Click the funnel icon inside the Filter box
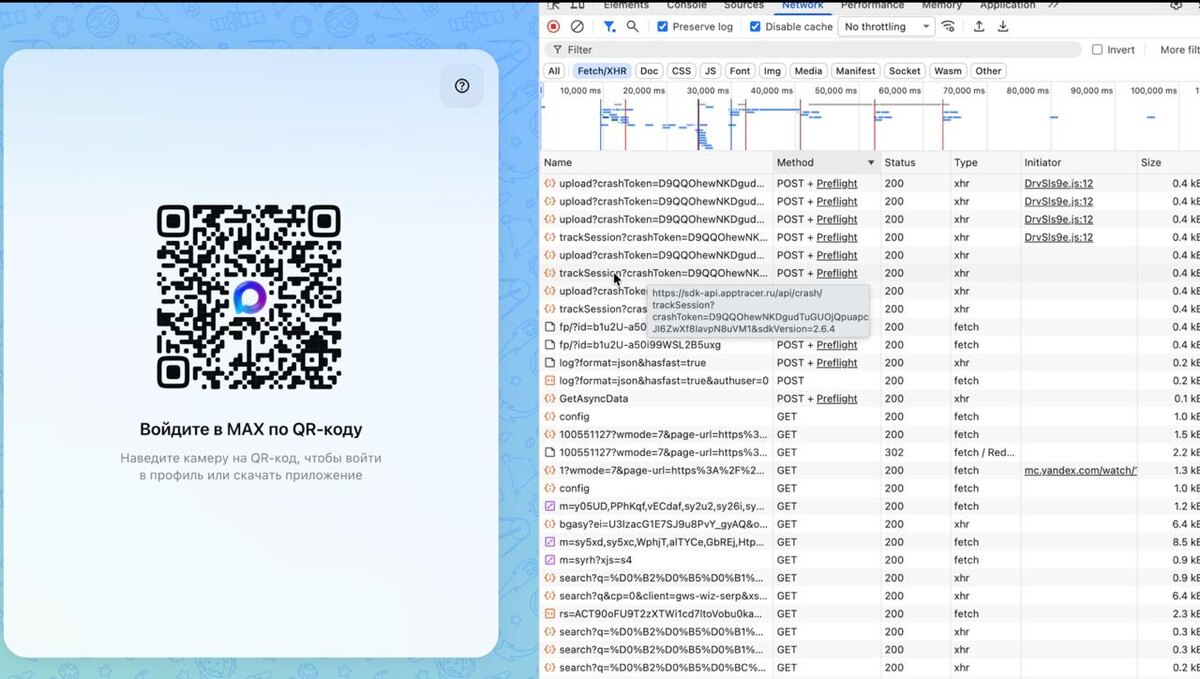Screen dimensions: 1200x679 click(x=558, y=49)
